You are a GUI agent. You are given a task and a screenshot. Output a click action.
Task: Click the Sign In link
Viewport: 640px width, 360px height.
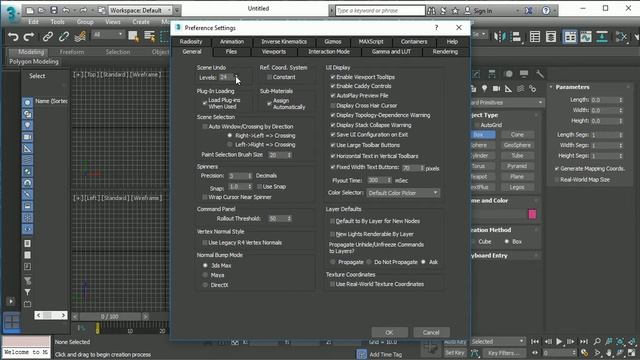482,11
